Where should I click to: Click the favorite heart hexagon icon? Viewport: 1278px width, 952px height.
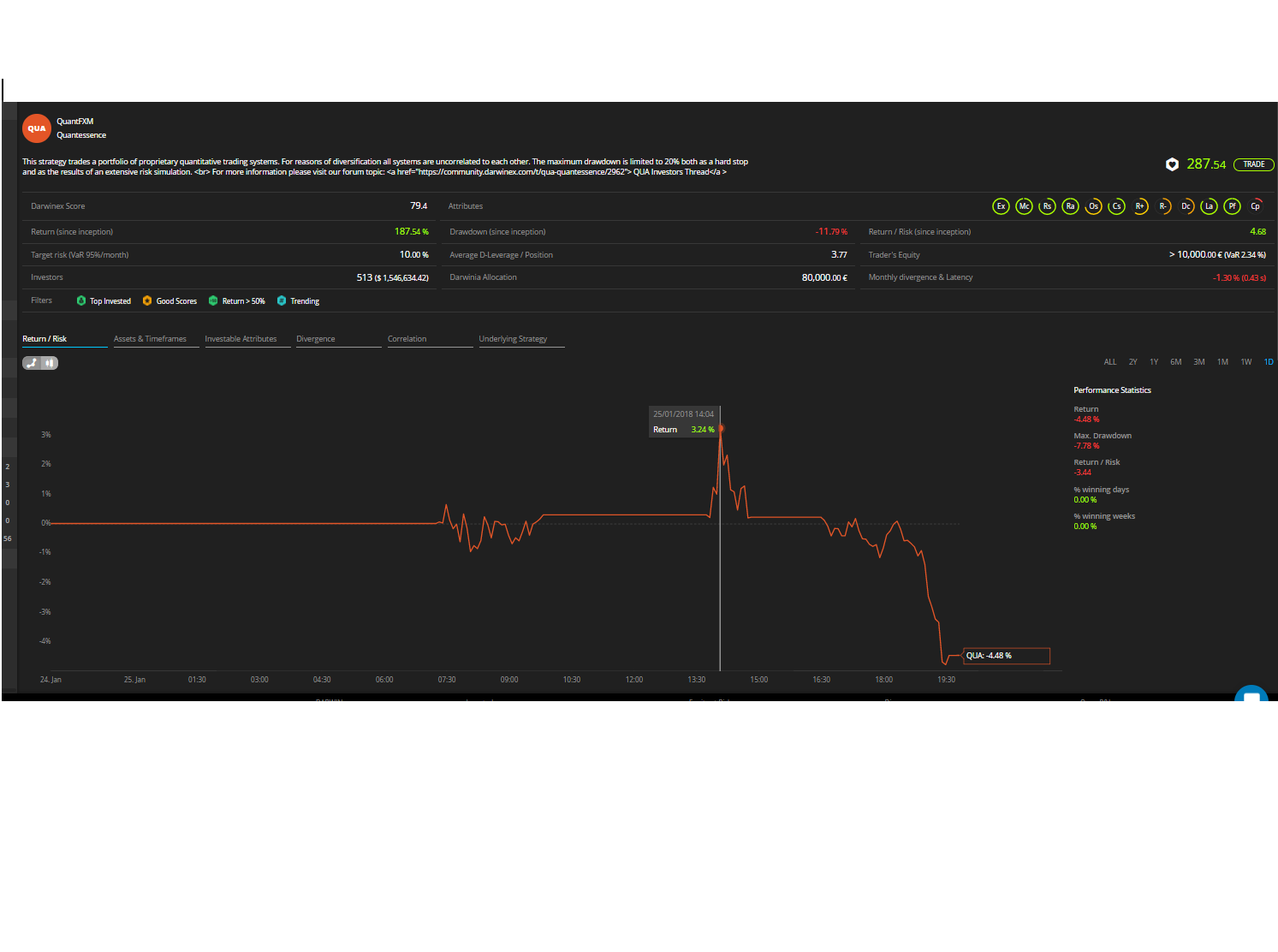(x=1172, y=164)
